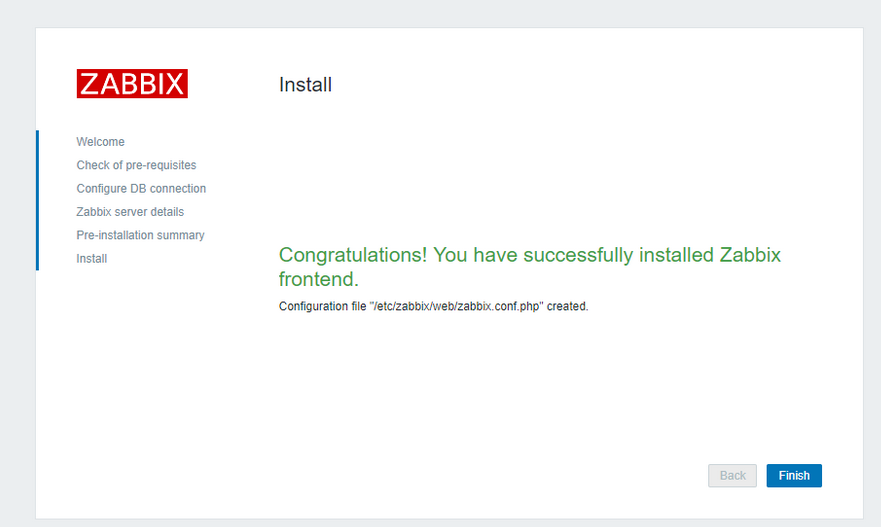Click the ZABBIX logo
Viewport: 881px width, 527px height.
[x=132, y=84]
